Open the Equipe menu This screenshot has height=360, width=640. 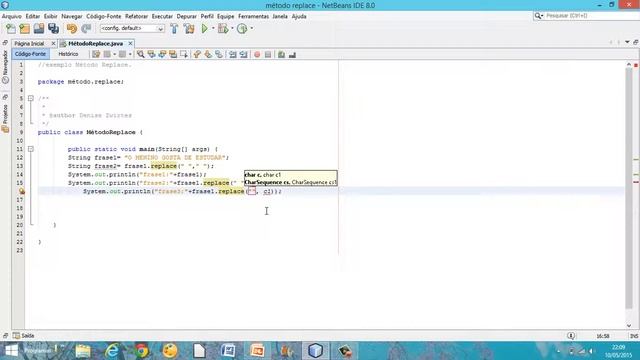(225, 16)
